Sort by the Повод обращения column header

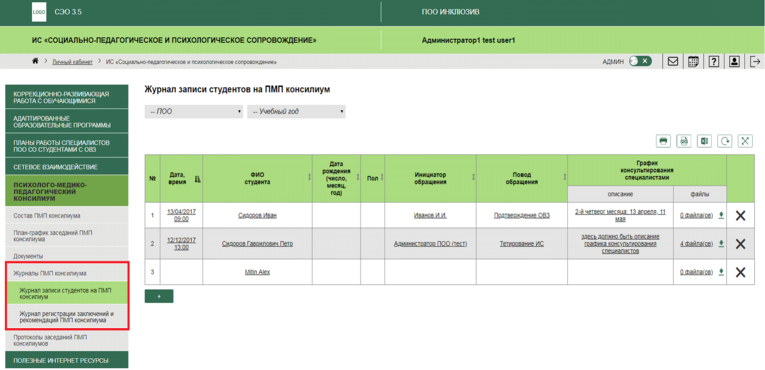522,179
